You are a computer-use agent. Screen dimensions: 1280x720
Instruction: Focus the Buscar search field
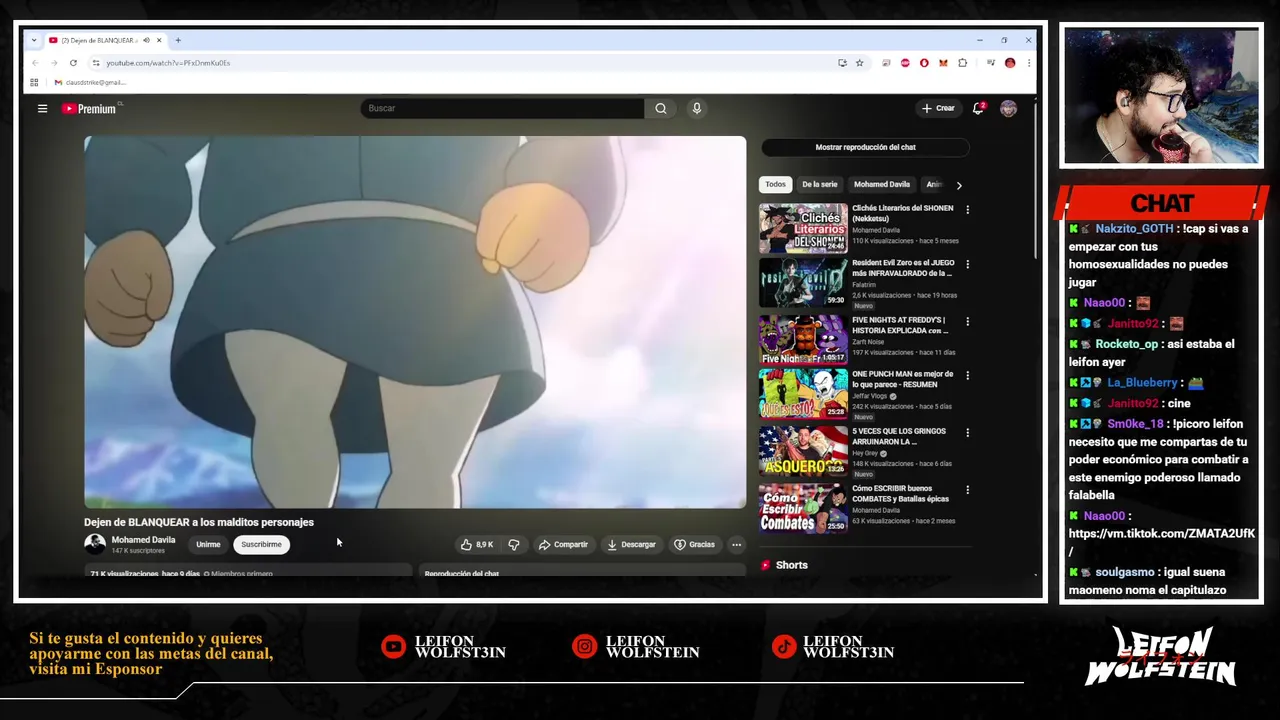(x=503, y=108)
